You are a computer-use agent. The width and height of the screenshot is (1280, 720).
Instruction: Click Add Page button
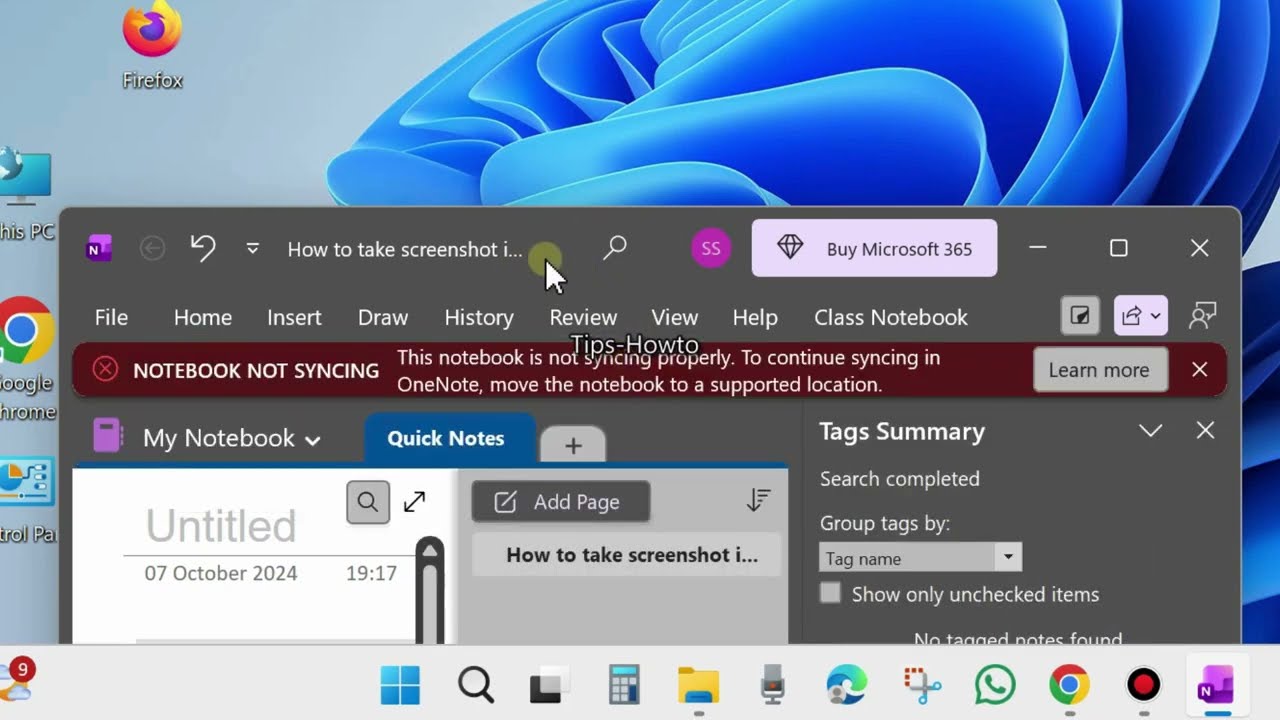pos(561,502)
